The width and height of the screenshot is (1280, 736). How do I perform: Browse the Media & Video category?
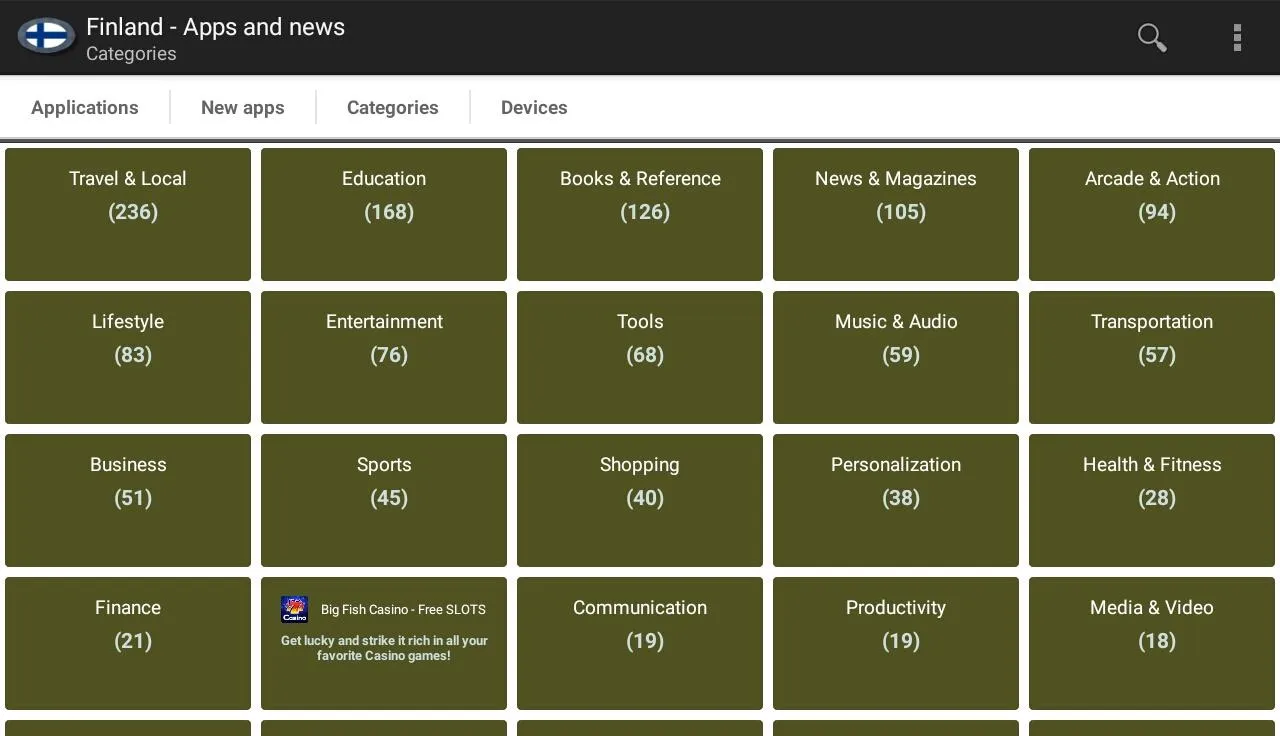pos(1152,643)
